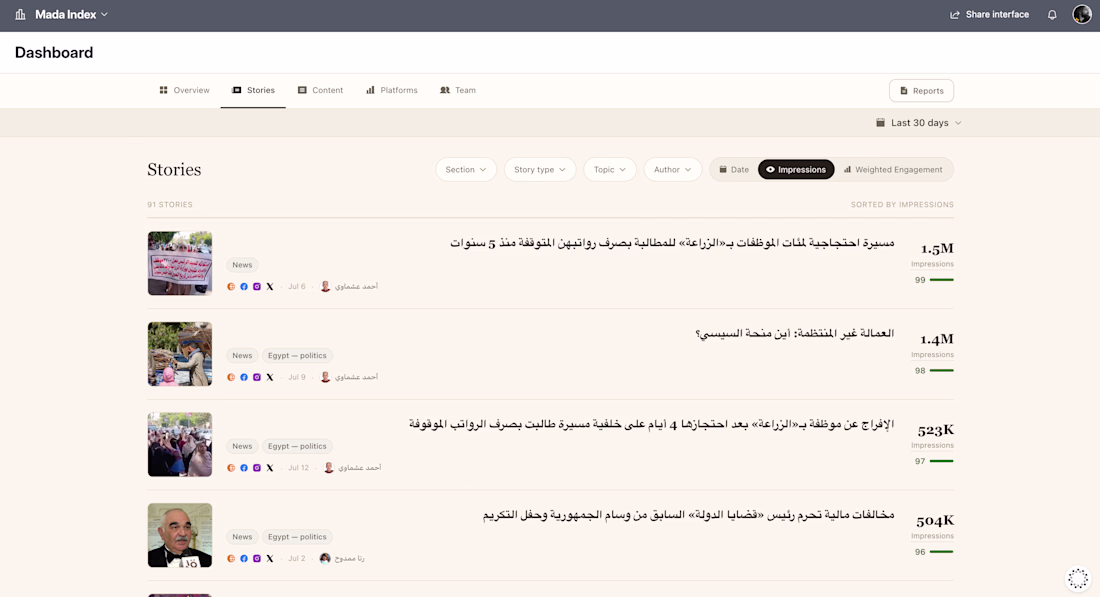The height and width of the screenshot is (597, 1100).
Task: Open thumbnail of the 523K impressions story
Action: click(180, 444)
